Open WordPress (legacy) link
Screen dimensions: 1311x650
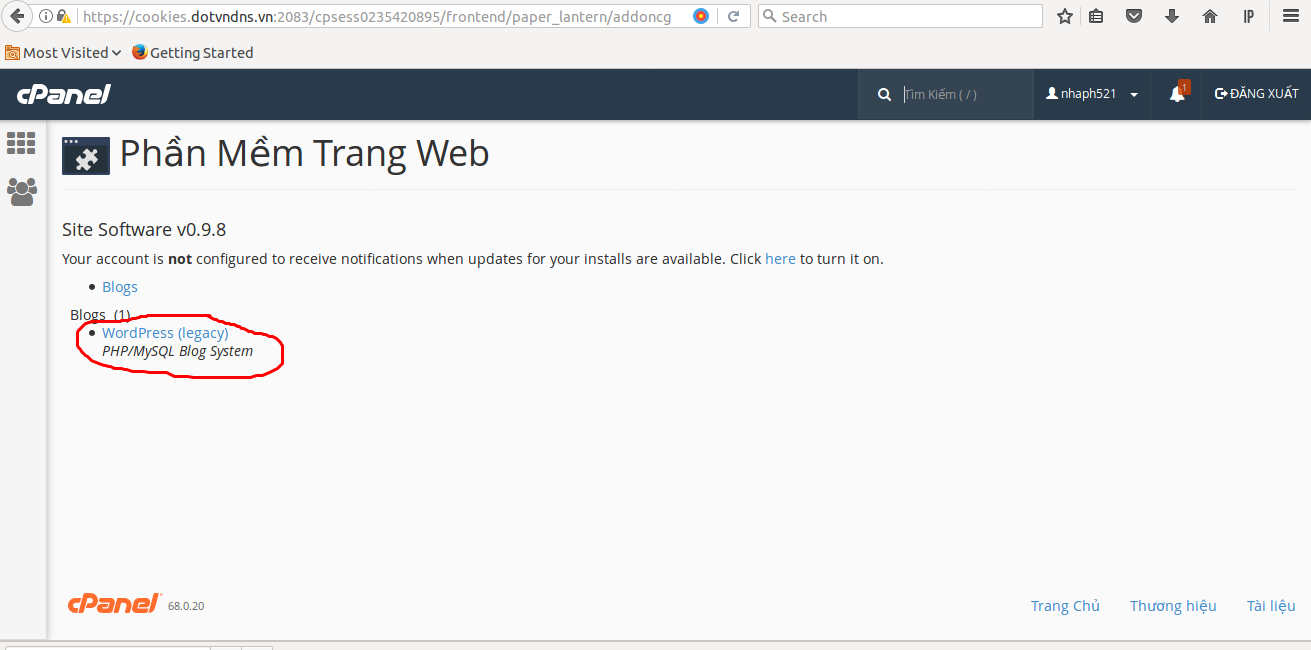click(x=165, y=333)
